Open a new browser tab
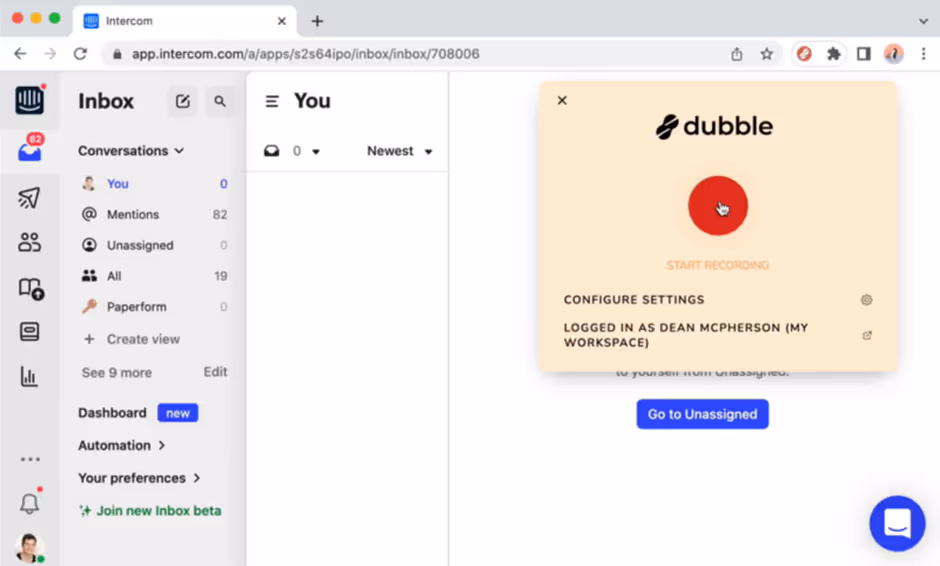Image resolution: width=940 pixels, height=566 pixels. click(317, 22)
